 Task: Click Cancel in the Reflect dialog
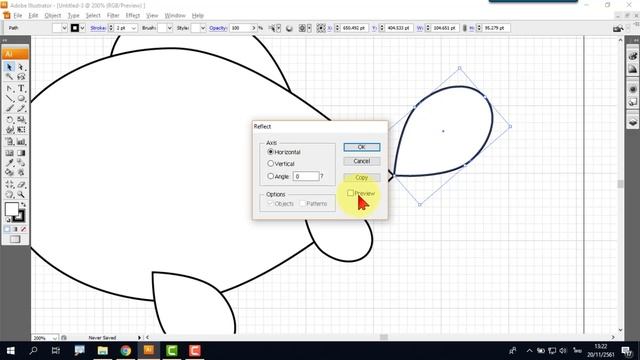pyautogui.click(x=362, y=161)
